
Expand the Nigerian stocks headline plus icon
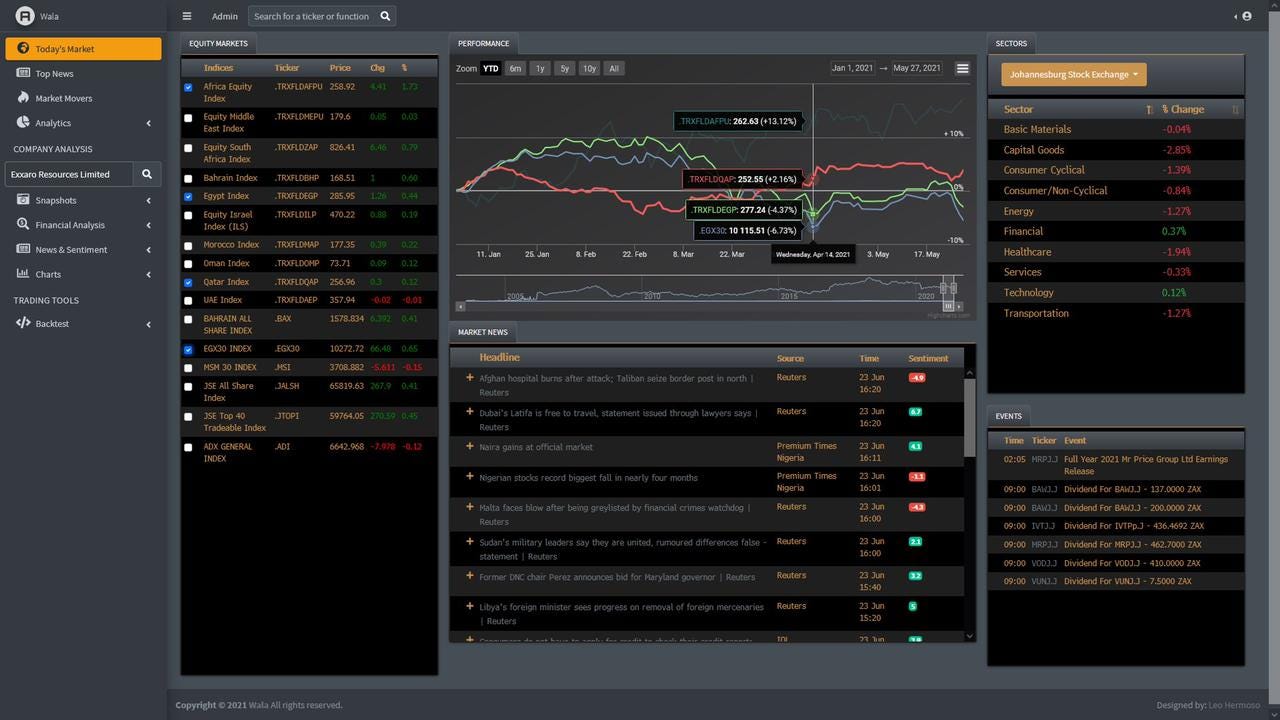[470, 476]
